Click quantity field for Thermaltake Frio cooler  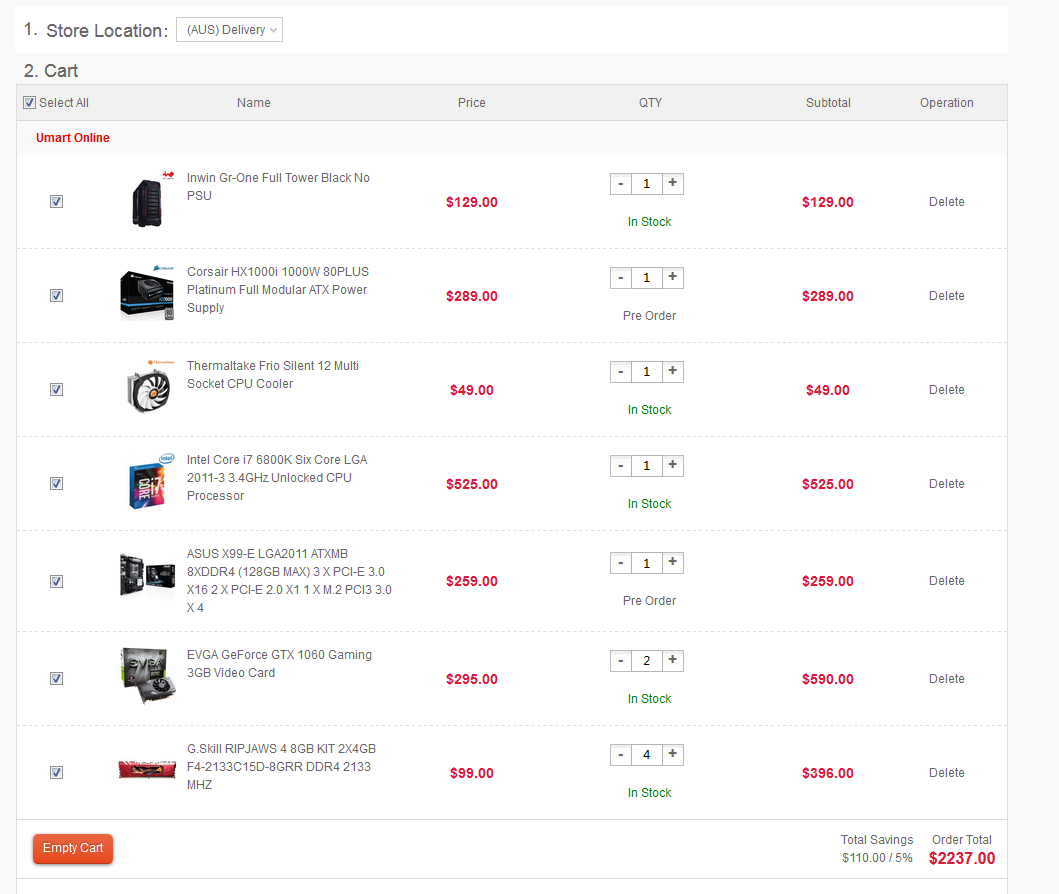pos(646,371)
